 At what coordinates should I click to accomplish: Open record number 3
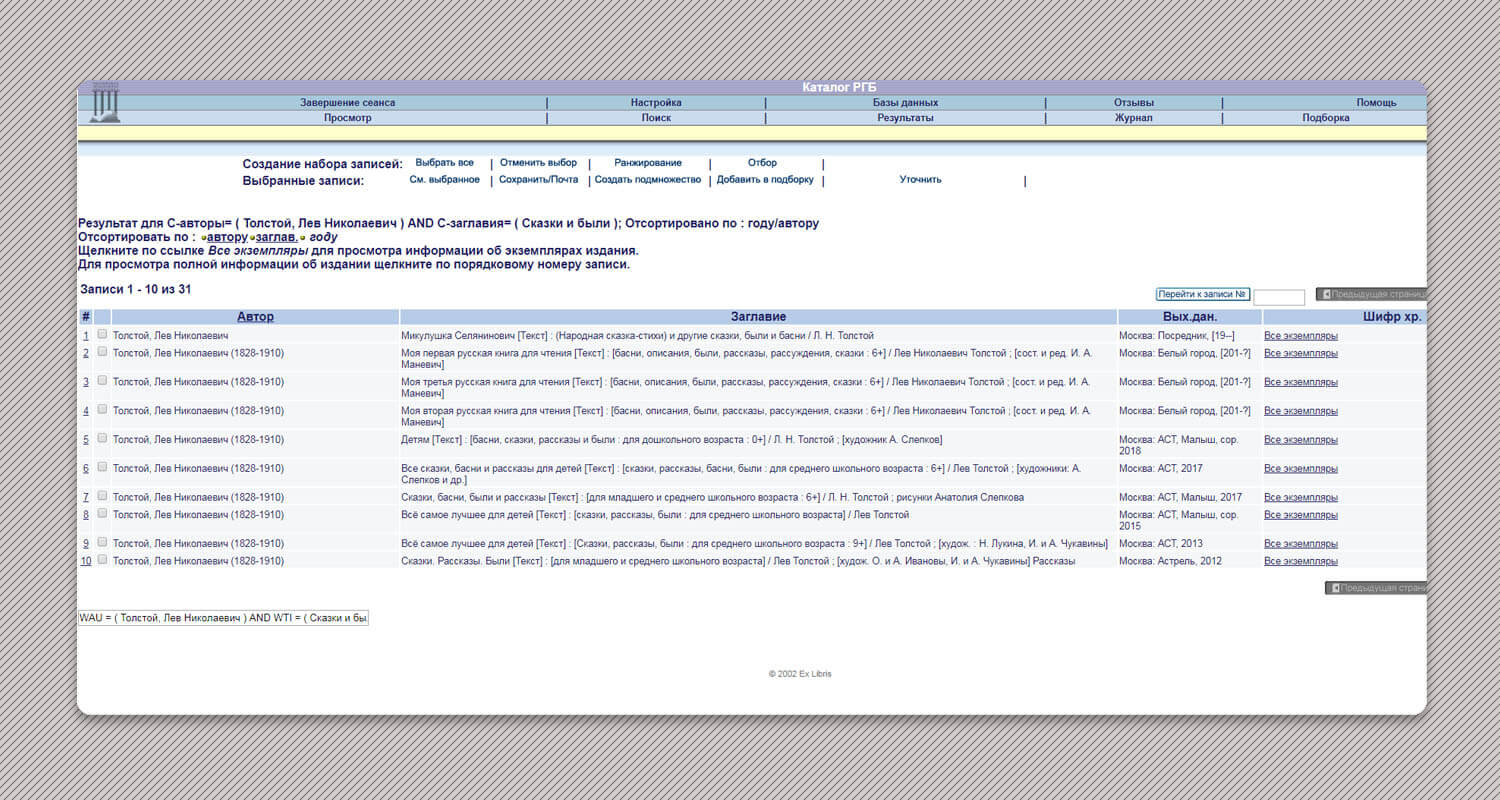pyautogui.click(x=86, y=382)
